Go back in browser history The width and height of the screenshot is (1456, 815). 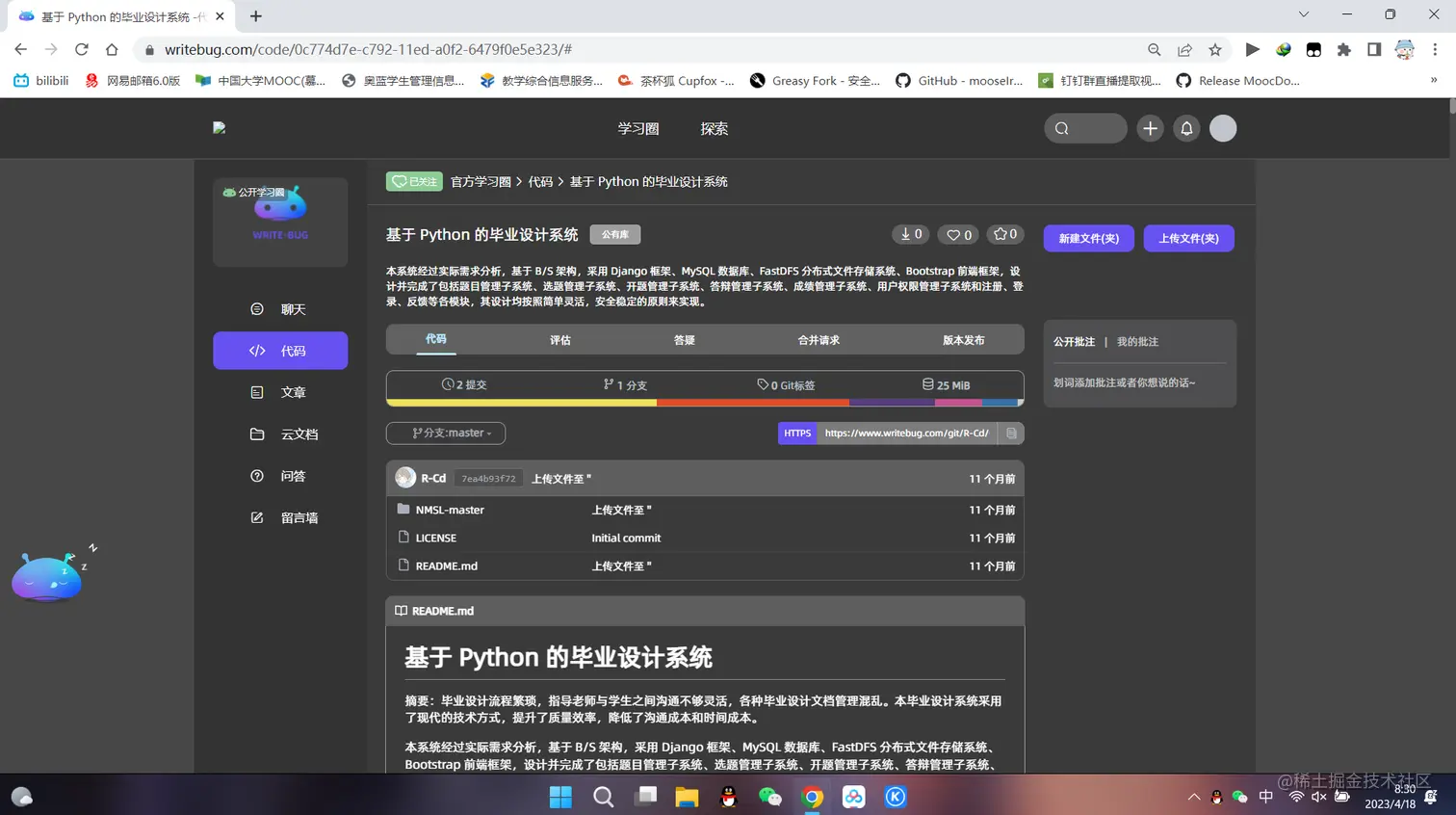coord(20,49)
